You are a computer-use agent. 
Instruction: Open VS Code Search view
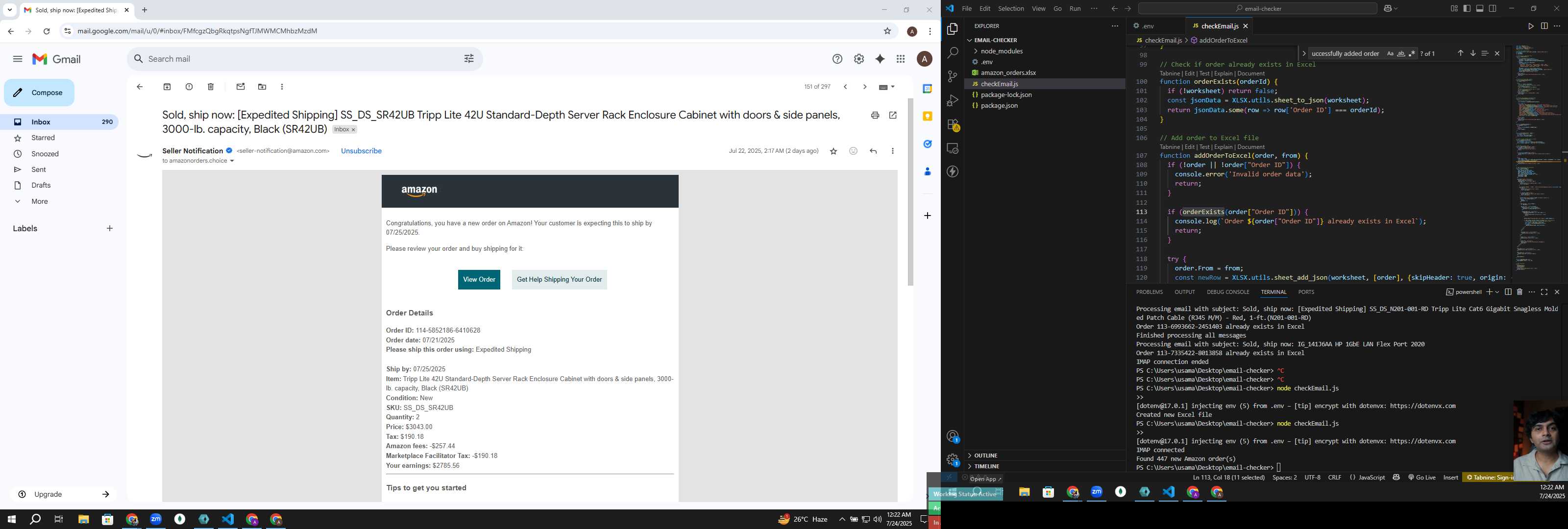click(953, 53)
